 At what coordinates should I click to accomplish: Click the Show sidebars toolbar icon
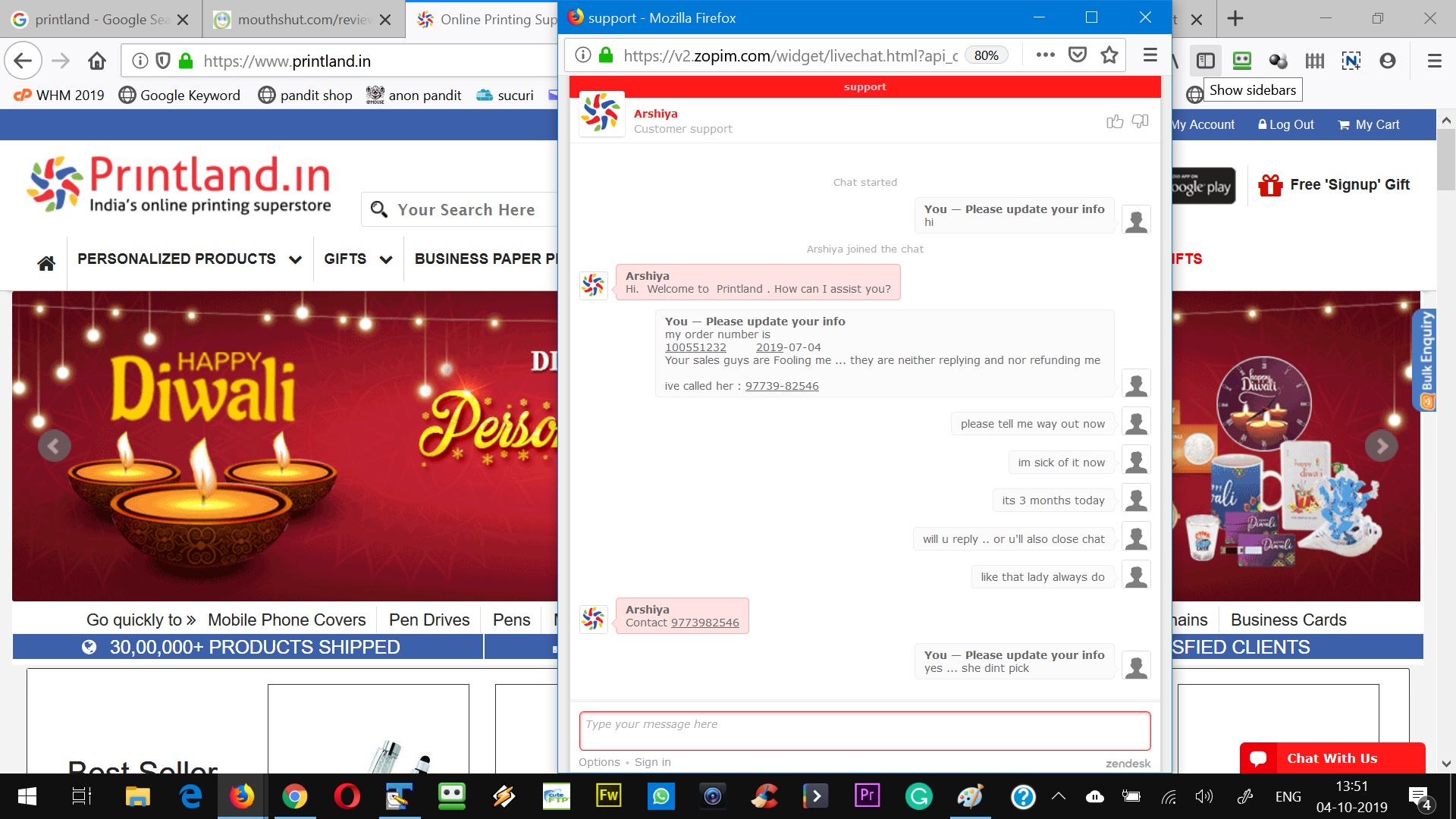[x=1205, y=61]
